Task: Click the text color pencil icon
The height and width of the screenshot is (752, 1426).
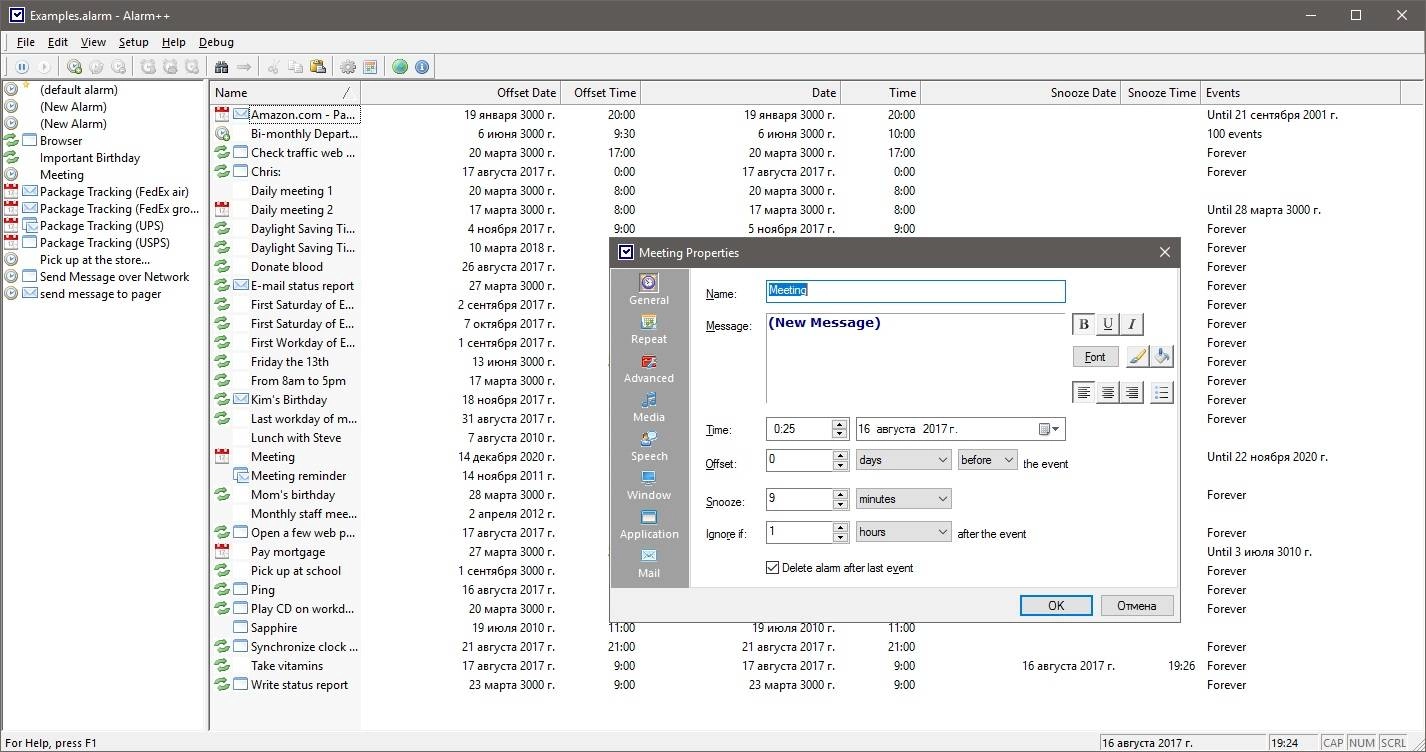Action: (1137, 356)
